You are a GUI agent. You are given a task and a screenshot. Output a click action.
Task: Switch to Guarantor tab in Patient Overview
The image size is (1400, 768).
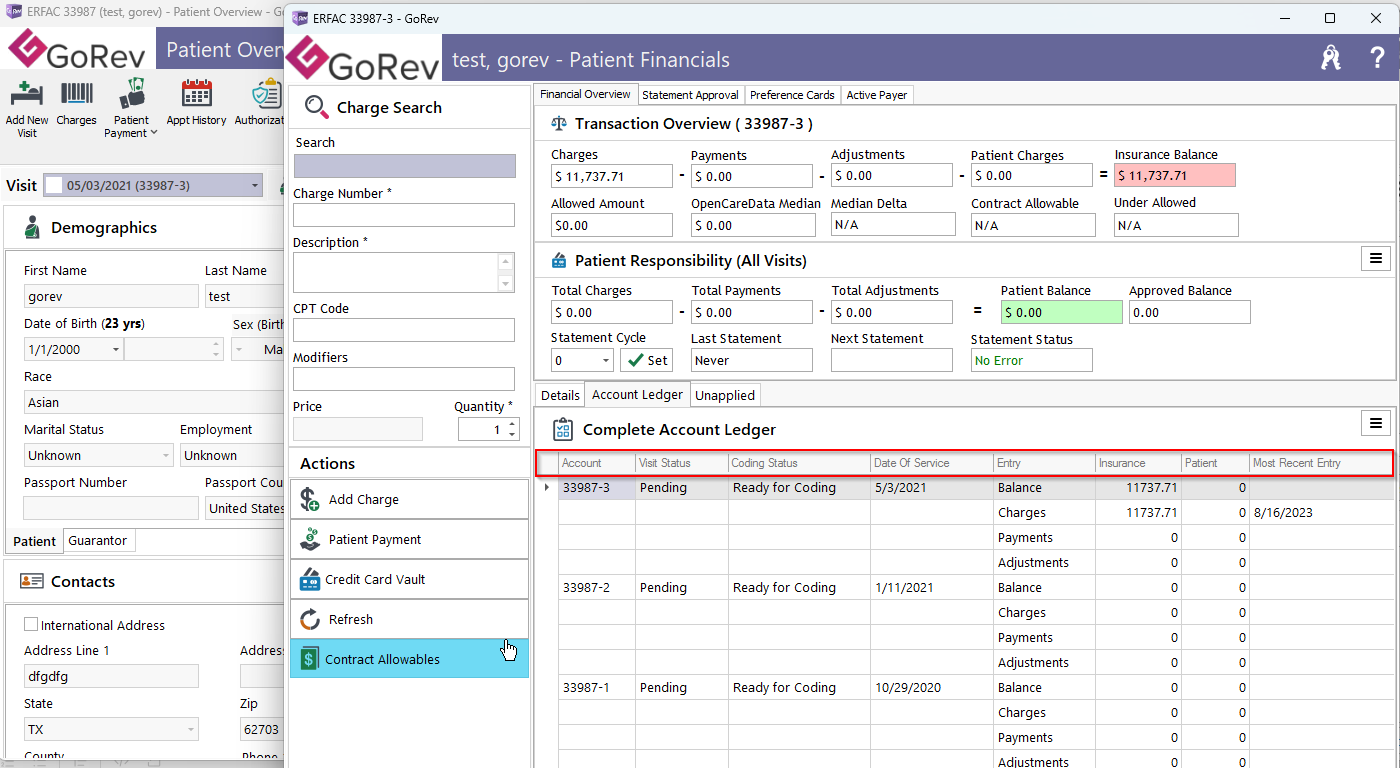pyautogui.click(x=98, y=540)
